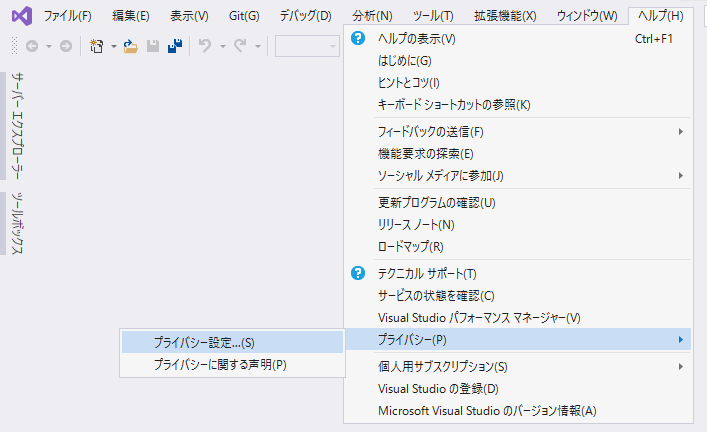This screenshot has height=432, width=707.
Task: Click the Save disk icon
Action: [x=152, y=46]
